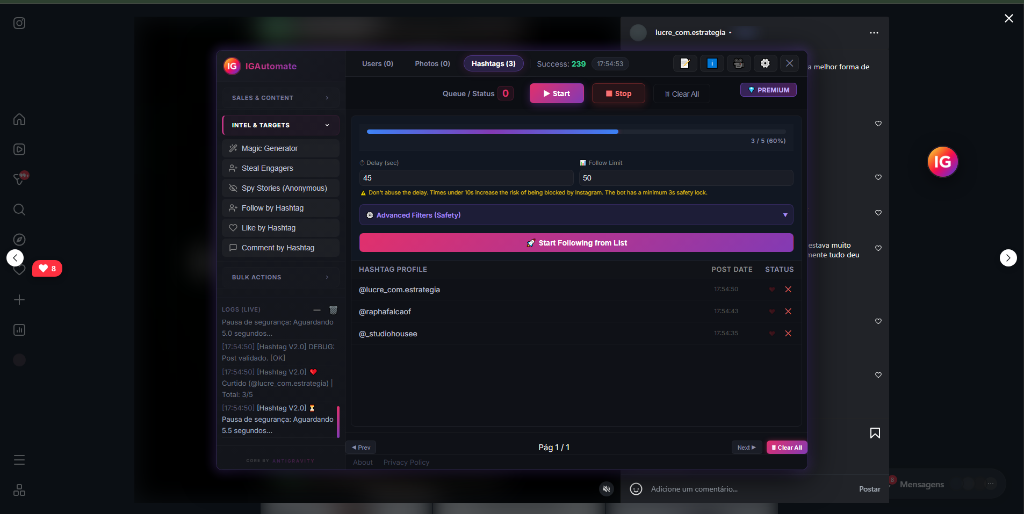
Task: Open the notes notepad icon in IGAutomate
Action: tap(684, 63)
